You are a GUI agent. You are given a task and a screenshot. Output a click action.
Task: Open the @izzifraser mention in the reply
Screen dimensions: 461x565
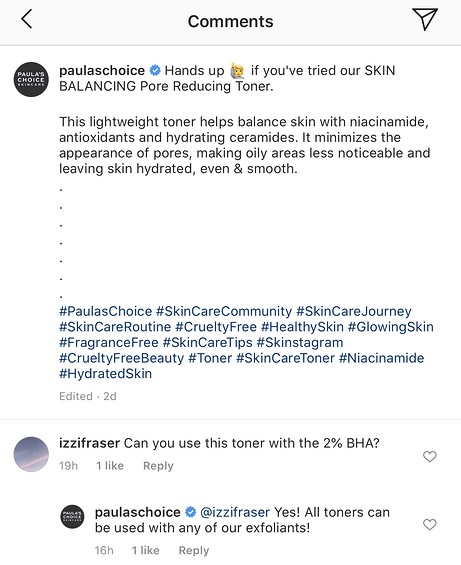[x=235, y=512]
